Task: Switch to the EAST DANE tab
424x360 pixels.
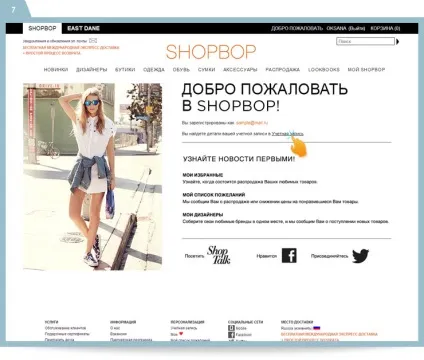Action: pyautogui.click(x=83, y=28)
